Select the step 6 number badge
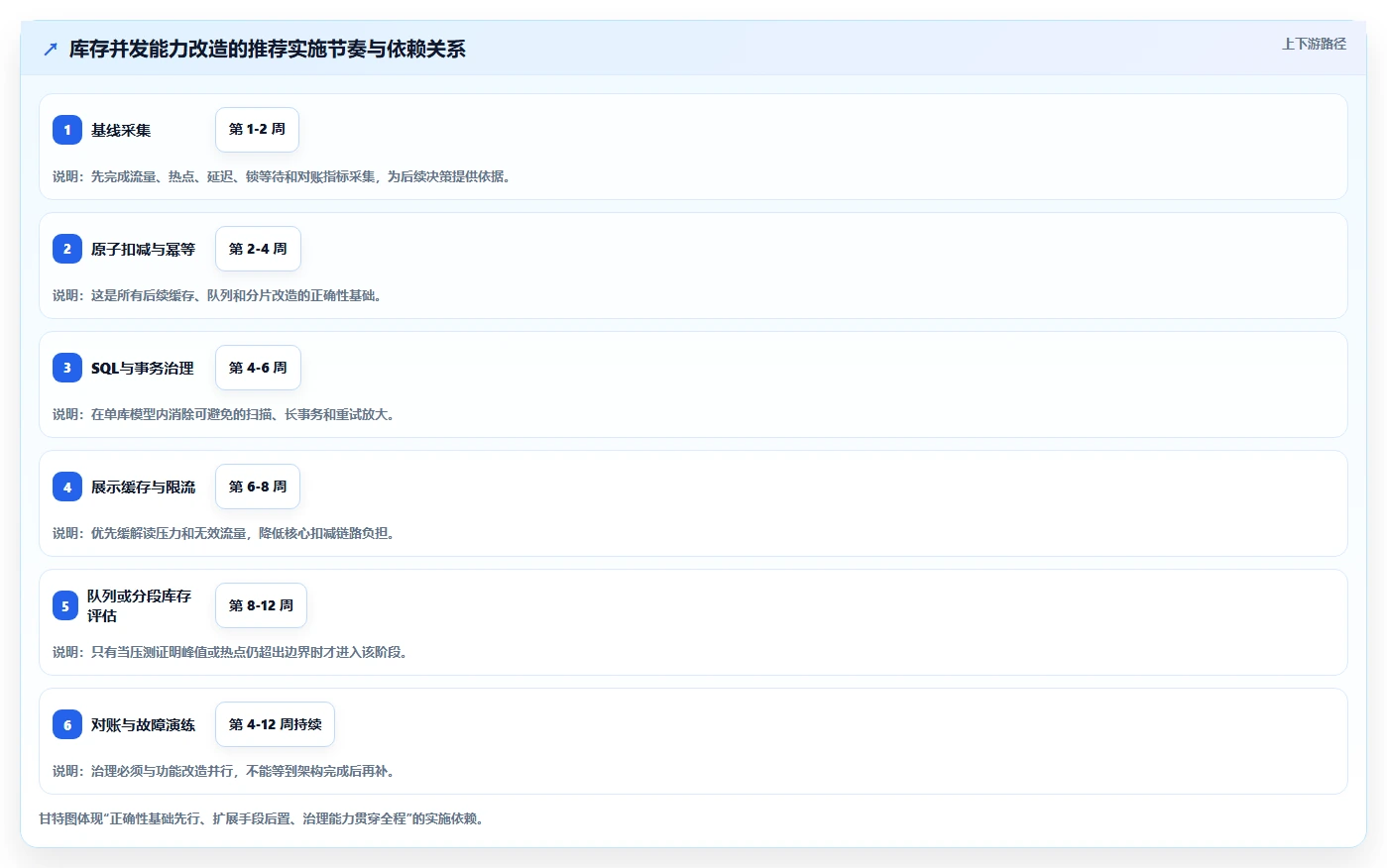Screen dimensions: 1387x868 67,724
